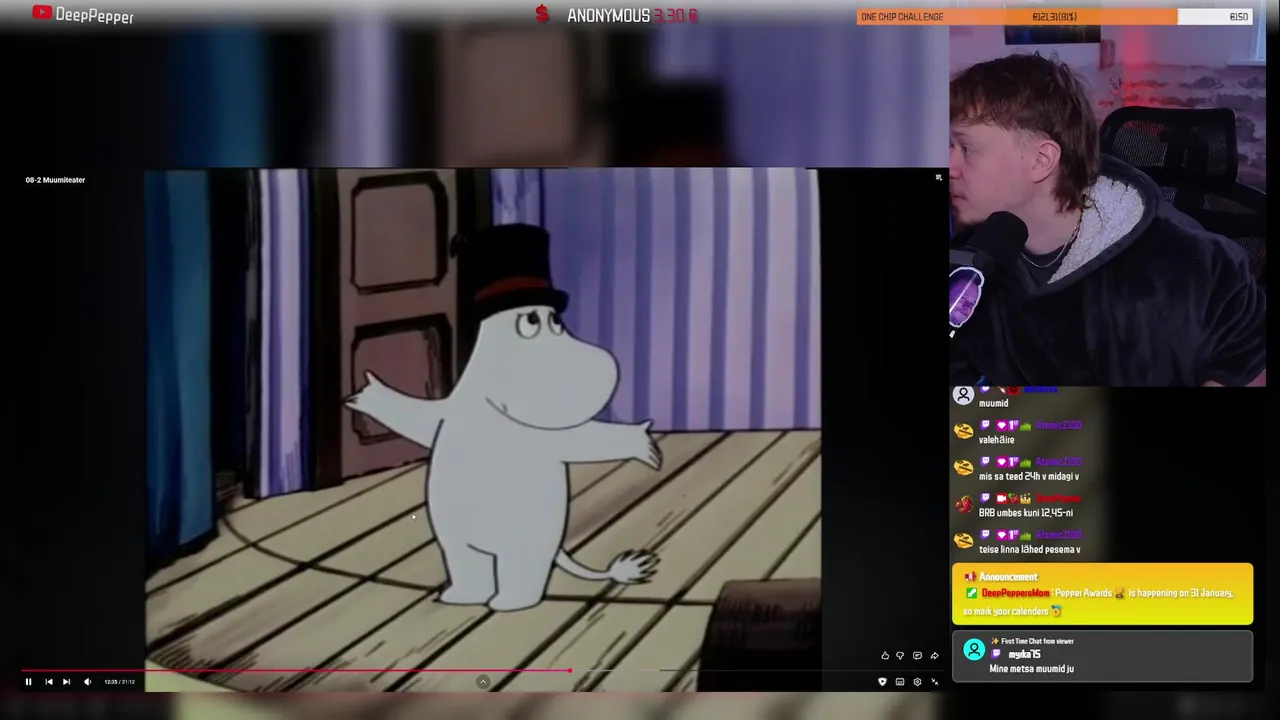Click chat message 'BRB umbes kuni 12.45-ni'
1280x720 pixels.
pyautogui.click(x=1025, y=513)
